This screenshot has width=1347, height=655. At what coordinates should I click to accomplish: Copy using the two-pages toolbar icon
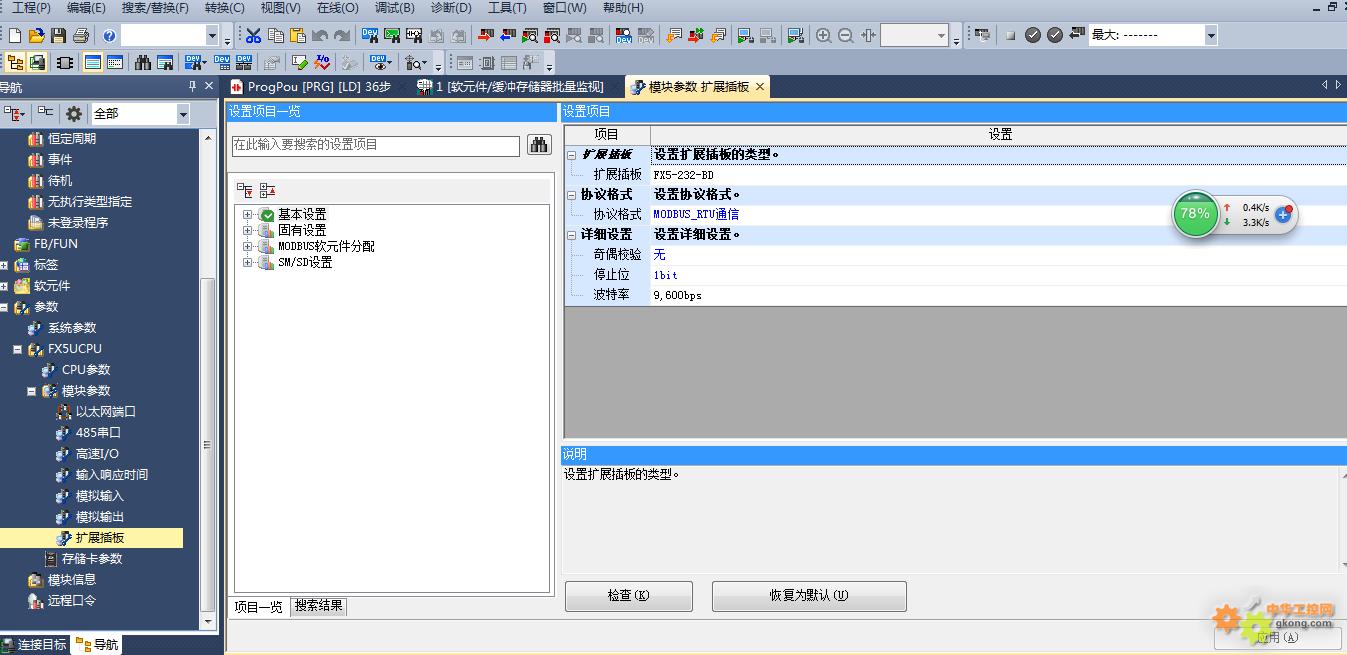coord(275,36)
